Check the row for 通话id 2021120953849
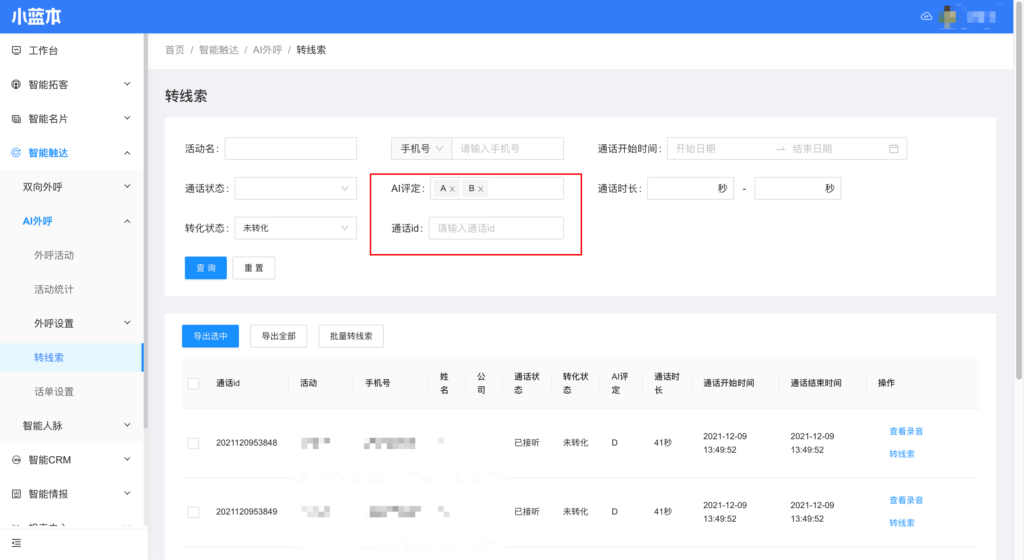 [193, 512]
